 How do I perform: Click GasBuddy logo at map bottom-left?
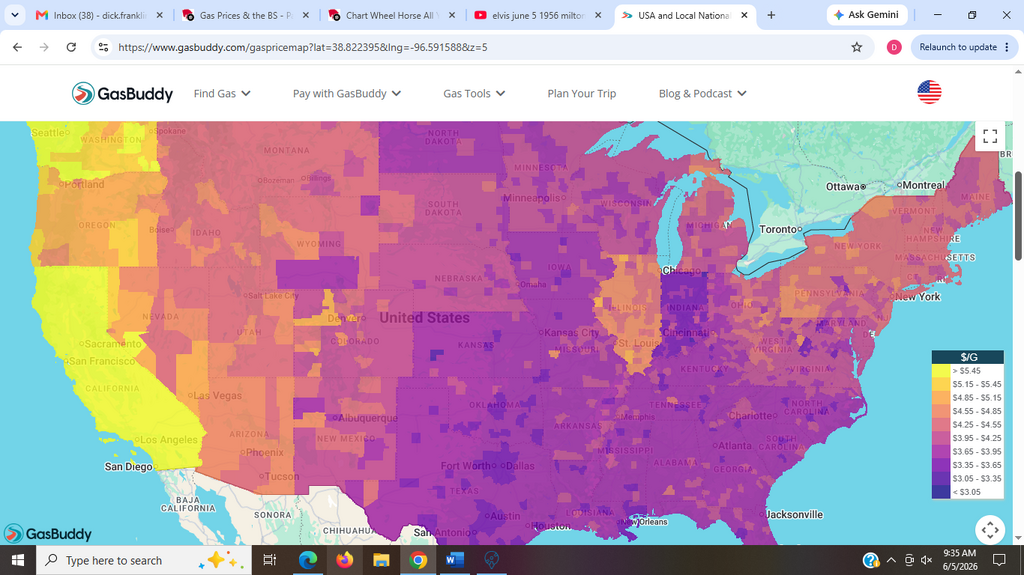pos(48,534)
